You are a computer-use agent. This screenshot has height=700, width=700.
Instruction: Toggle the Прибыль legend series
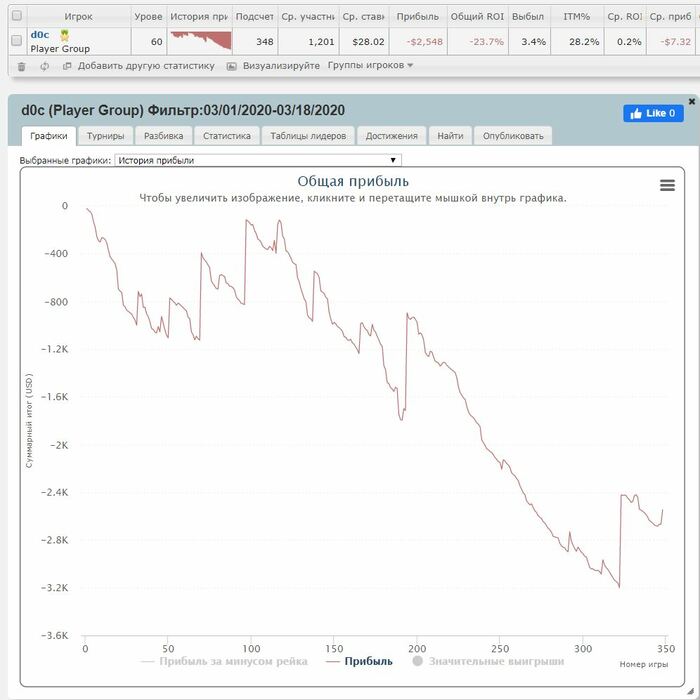[x=359, y=661]
